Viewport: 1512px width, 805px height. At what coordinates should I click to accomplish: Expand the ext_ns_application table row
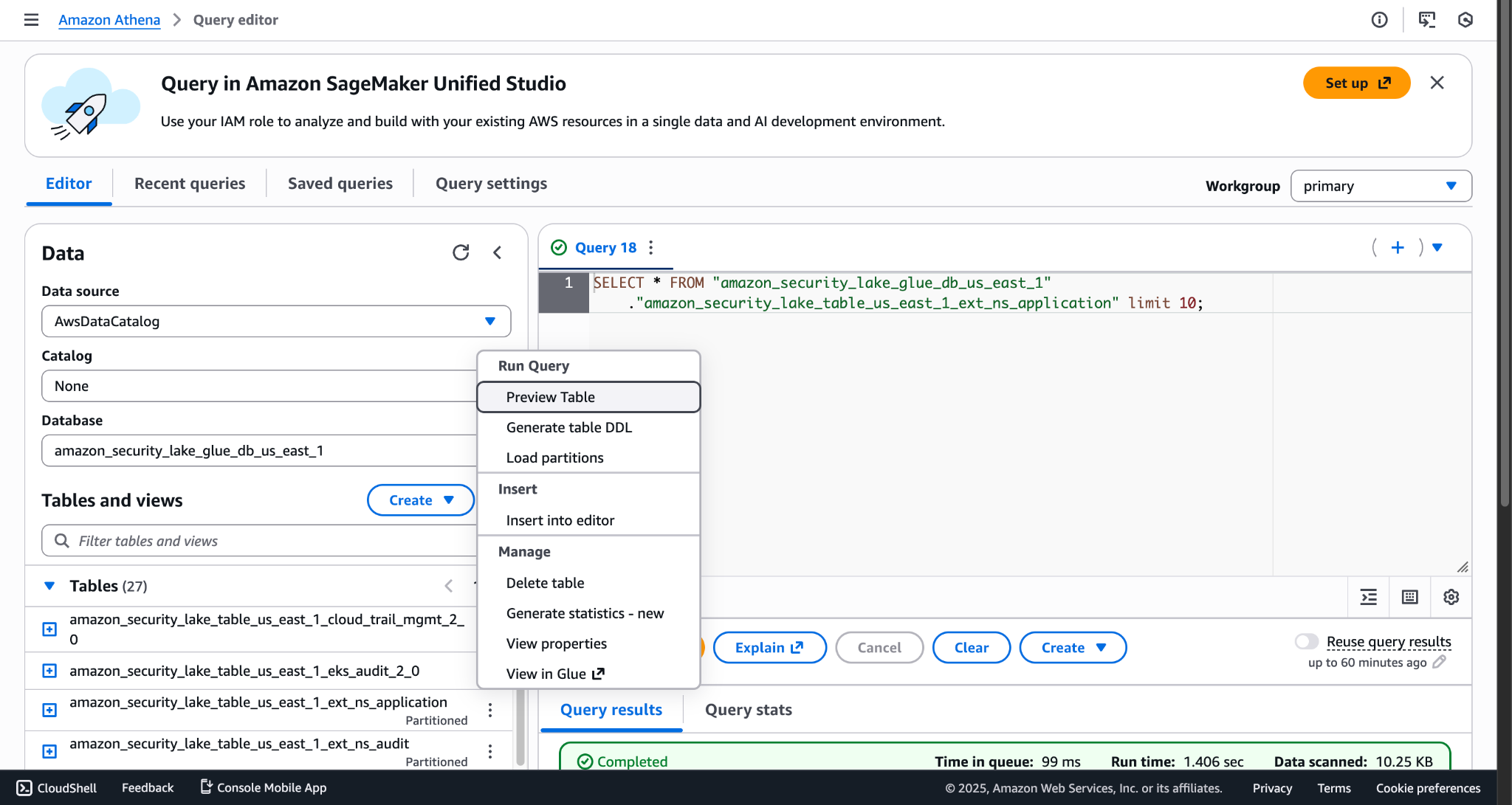coord(49,710)
